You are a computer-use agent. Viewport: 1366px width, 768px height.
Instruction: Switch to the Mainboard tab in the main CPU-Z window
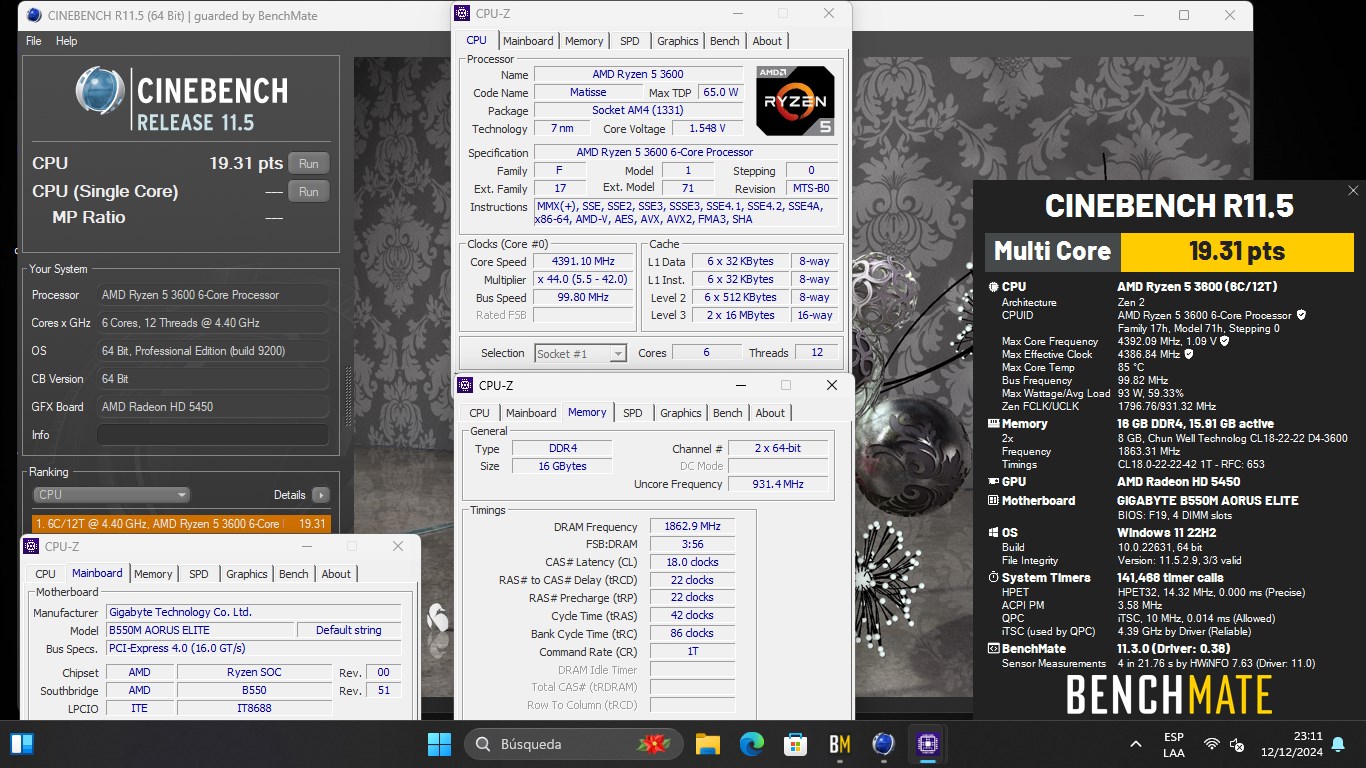click(x=528, y=41)
